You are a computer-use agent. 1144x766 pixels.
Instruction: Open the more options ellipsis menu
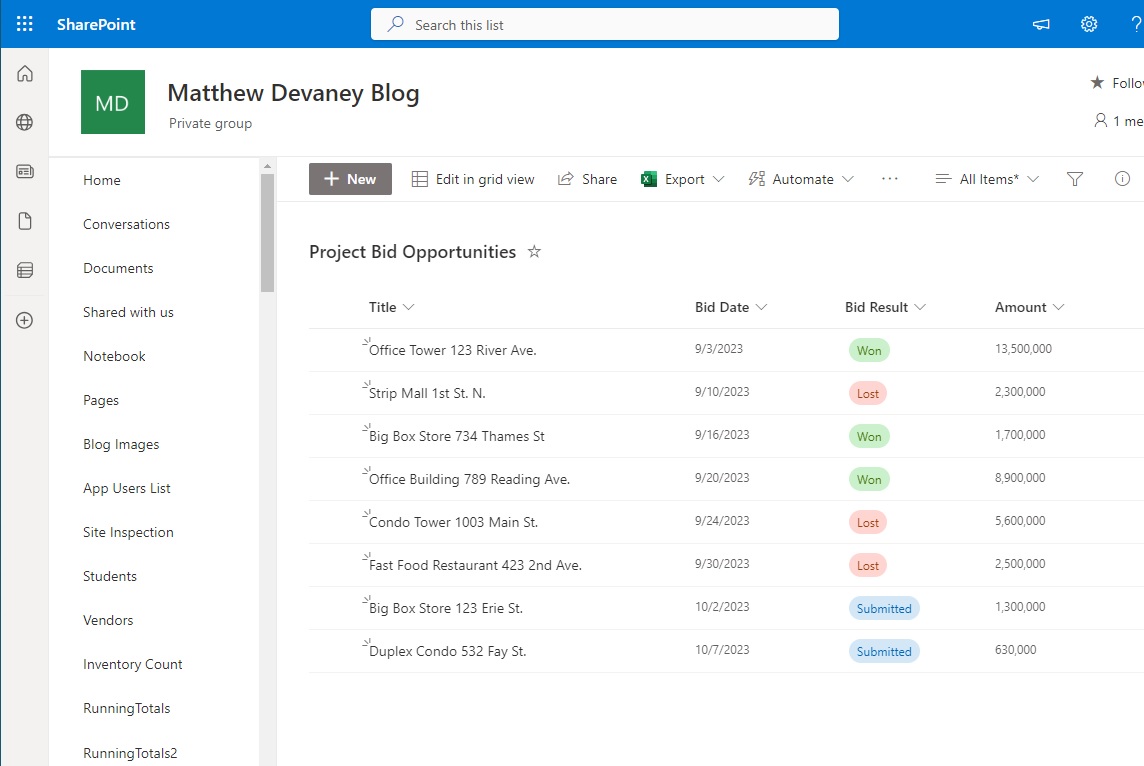890,179
